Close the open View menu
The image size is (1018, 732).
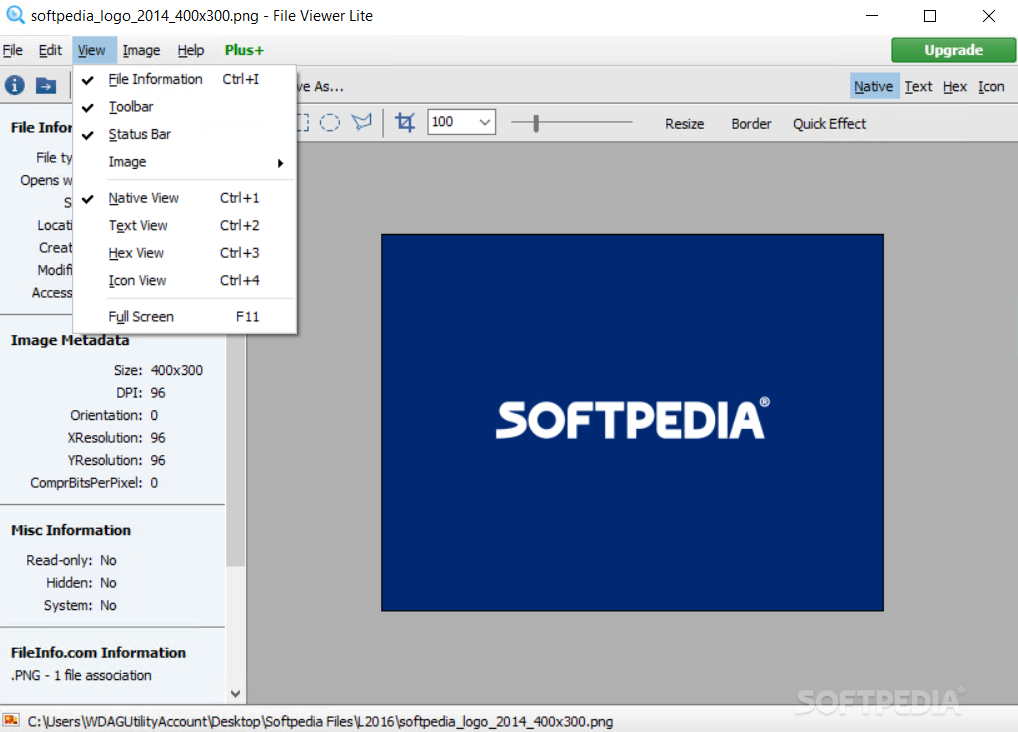point(92,50)
